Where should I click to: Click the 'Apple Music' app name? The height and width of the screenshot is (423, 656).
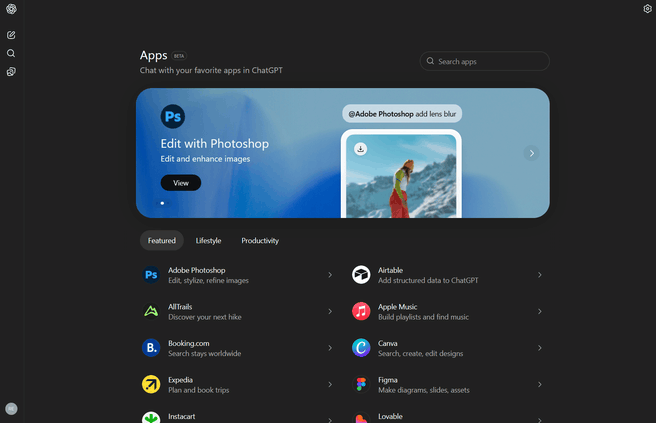pos(397,307)
